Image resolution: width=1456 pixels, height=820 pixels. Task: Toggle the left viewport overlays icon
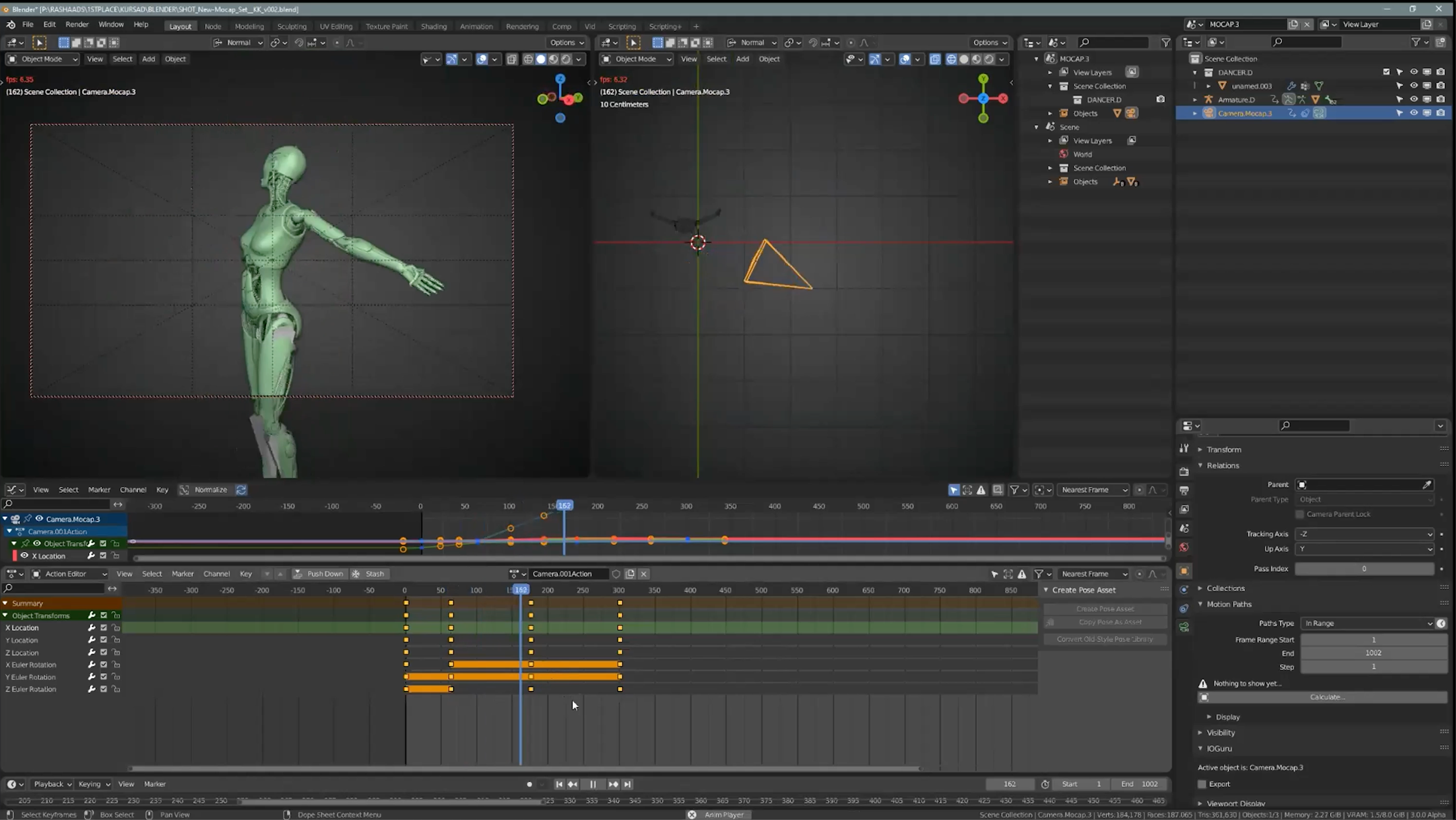pyautogui.click(x=482, y=59)
